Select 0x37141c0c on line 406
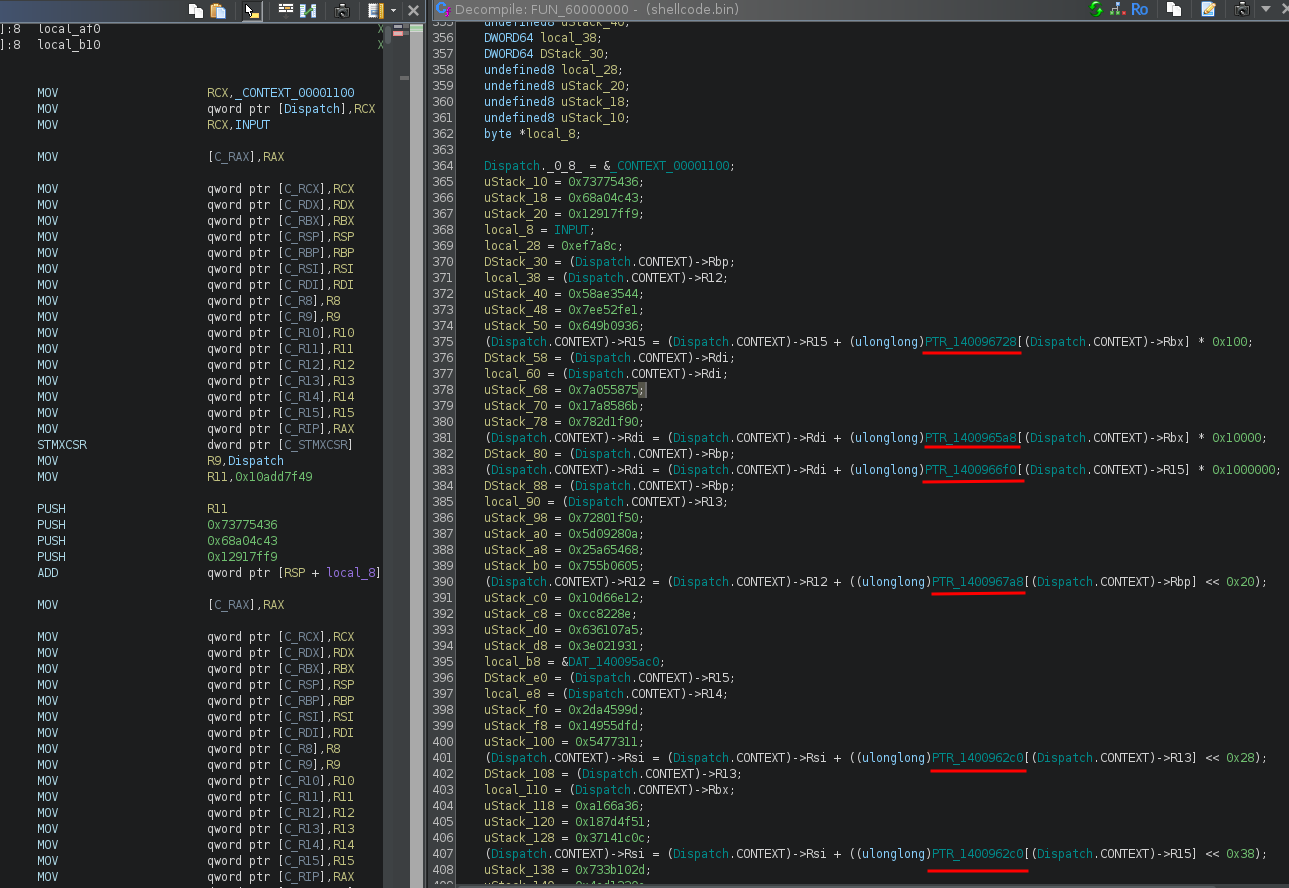This screenshot has width=1289, height=888. tap(613, 838)
